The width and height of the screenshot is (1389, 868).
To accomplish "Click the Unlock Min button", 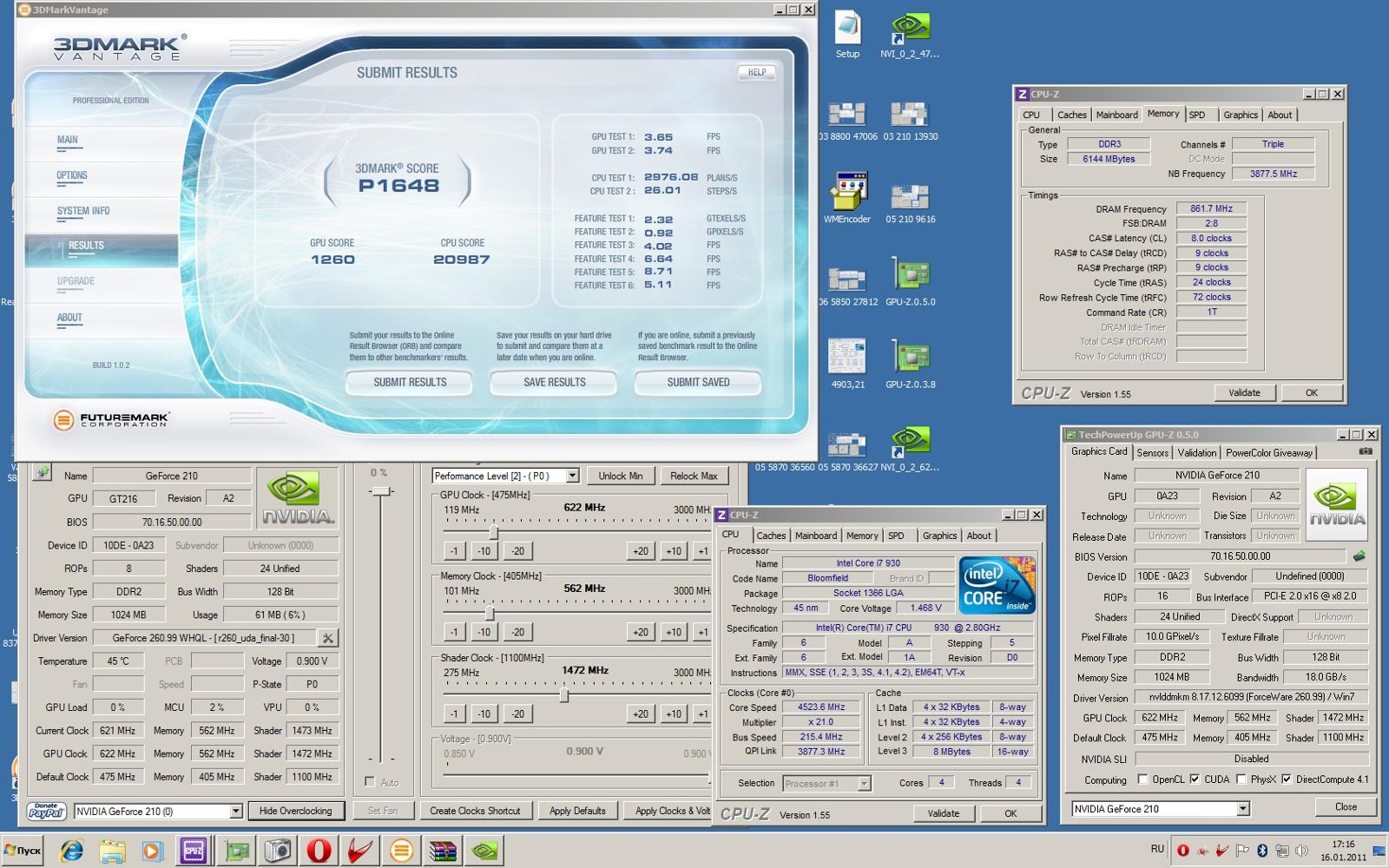I will [621, 476].
